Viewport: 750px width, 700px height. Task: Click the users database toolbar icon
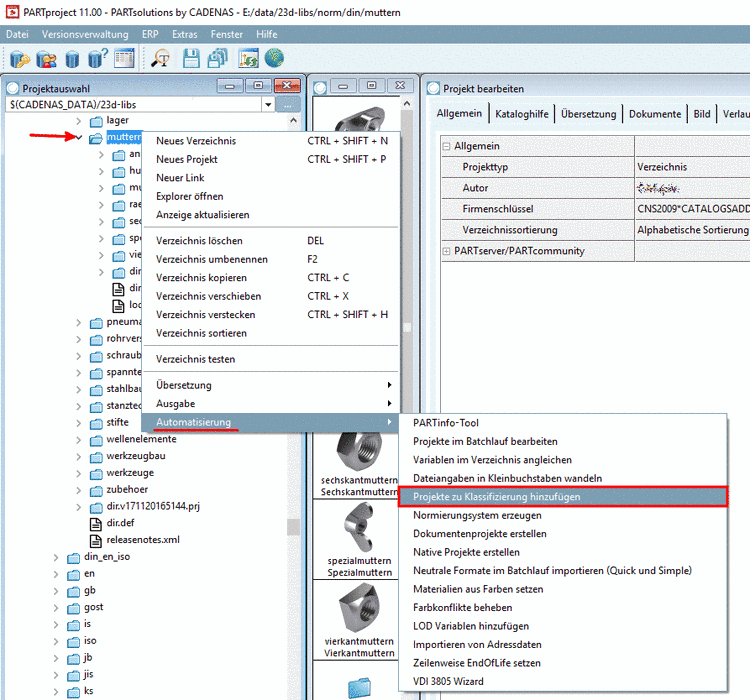(46, 59)
